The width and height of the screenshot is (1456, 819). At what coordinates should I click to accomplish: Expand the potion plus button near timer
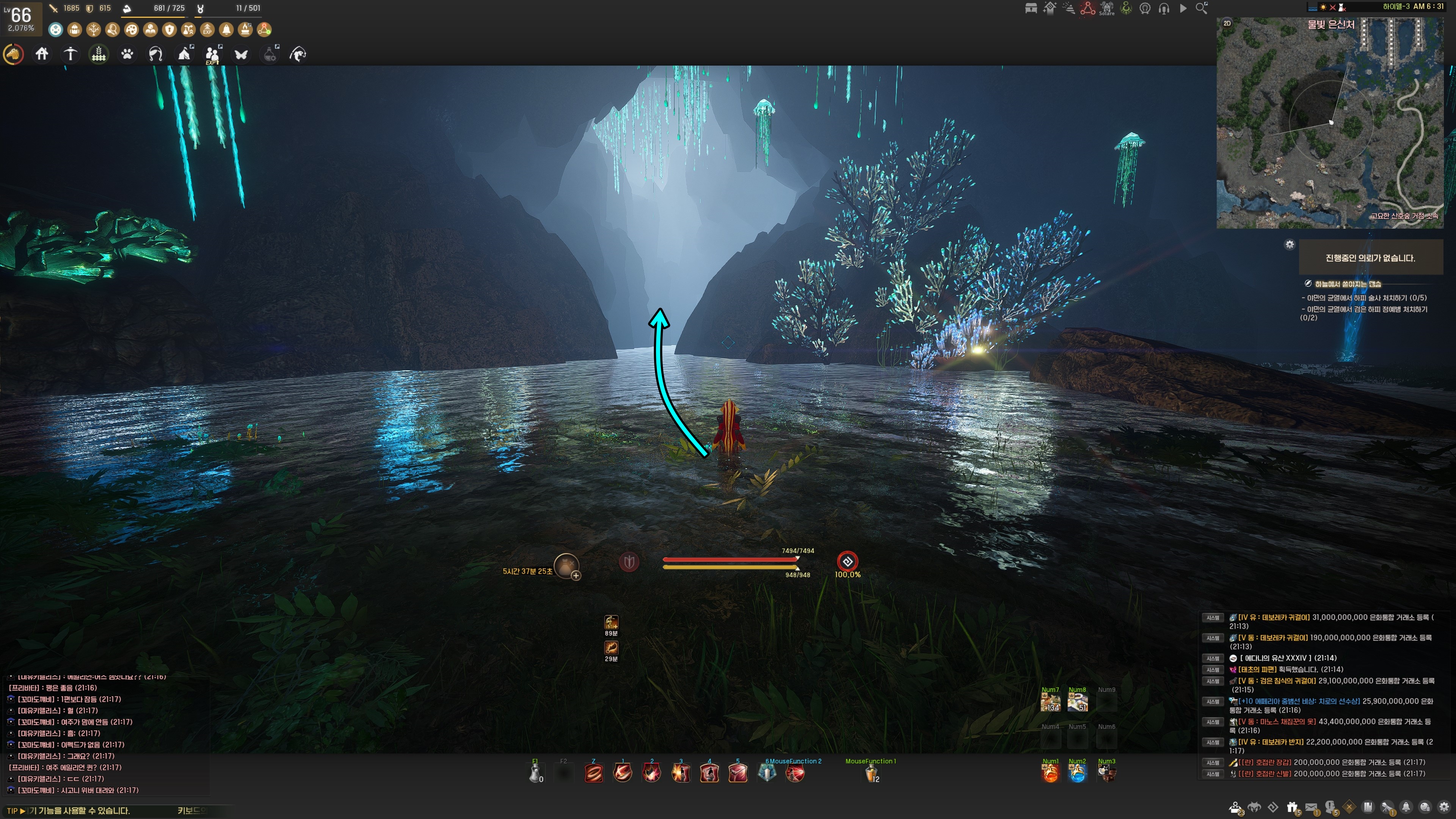pos(576,576)
